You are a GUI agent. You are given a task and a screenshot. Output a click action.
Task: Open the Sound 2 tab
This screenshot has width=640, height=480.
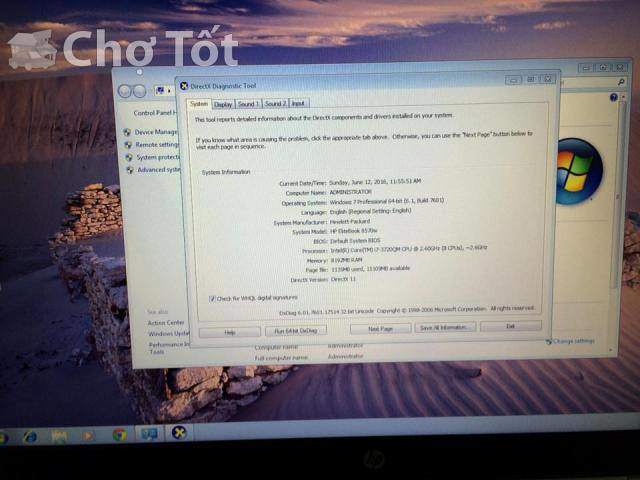pyautogui.click(x=275, y=104)
